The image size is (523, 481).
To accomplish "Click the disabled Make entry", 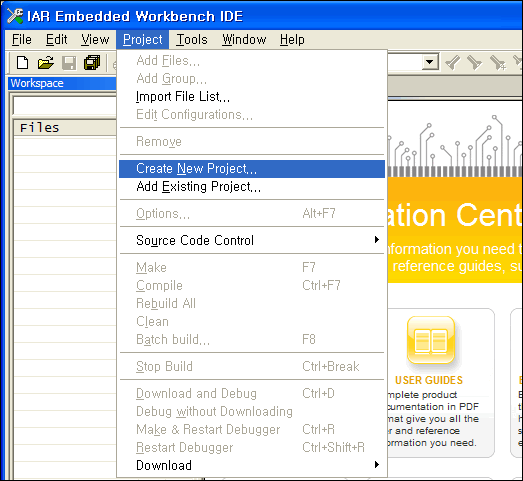I will tap(252, 268).
